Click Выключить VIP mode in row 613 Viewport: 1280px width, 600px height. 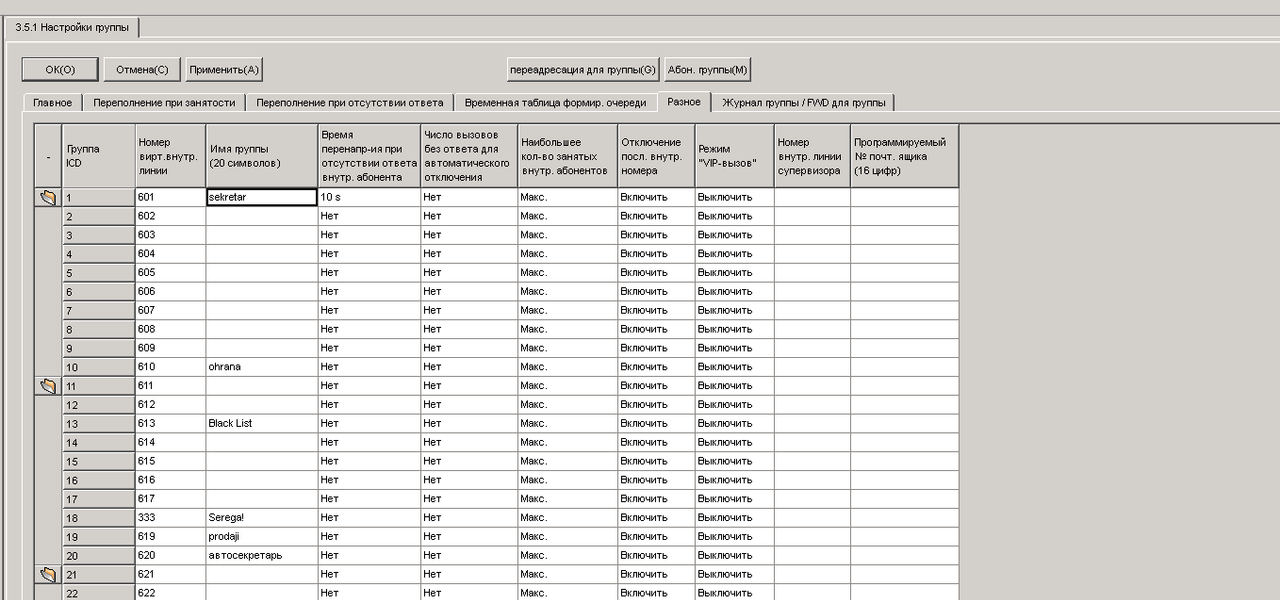734,423
